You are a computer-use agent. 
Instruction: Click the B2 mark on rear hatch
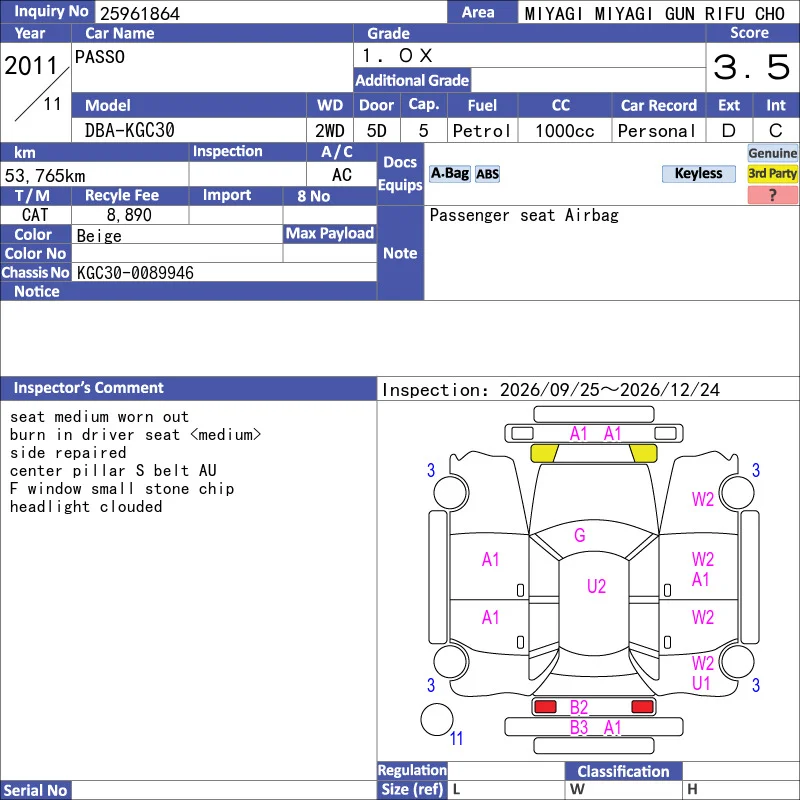tap(579, 708)
